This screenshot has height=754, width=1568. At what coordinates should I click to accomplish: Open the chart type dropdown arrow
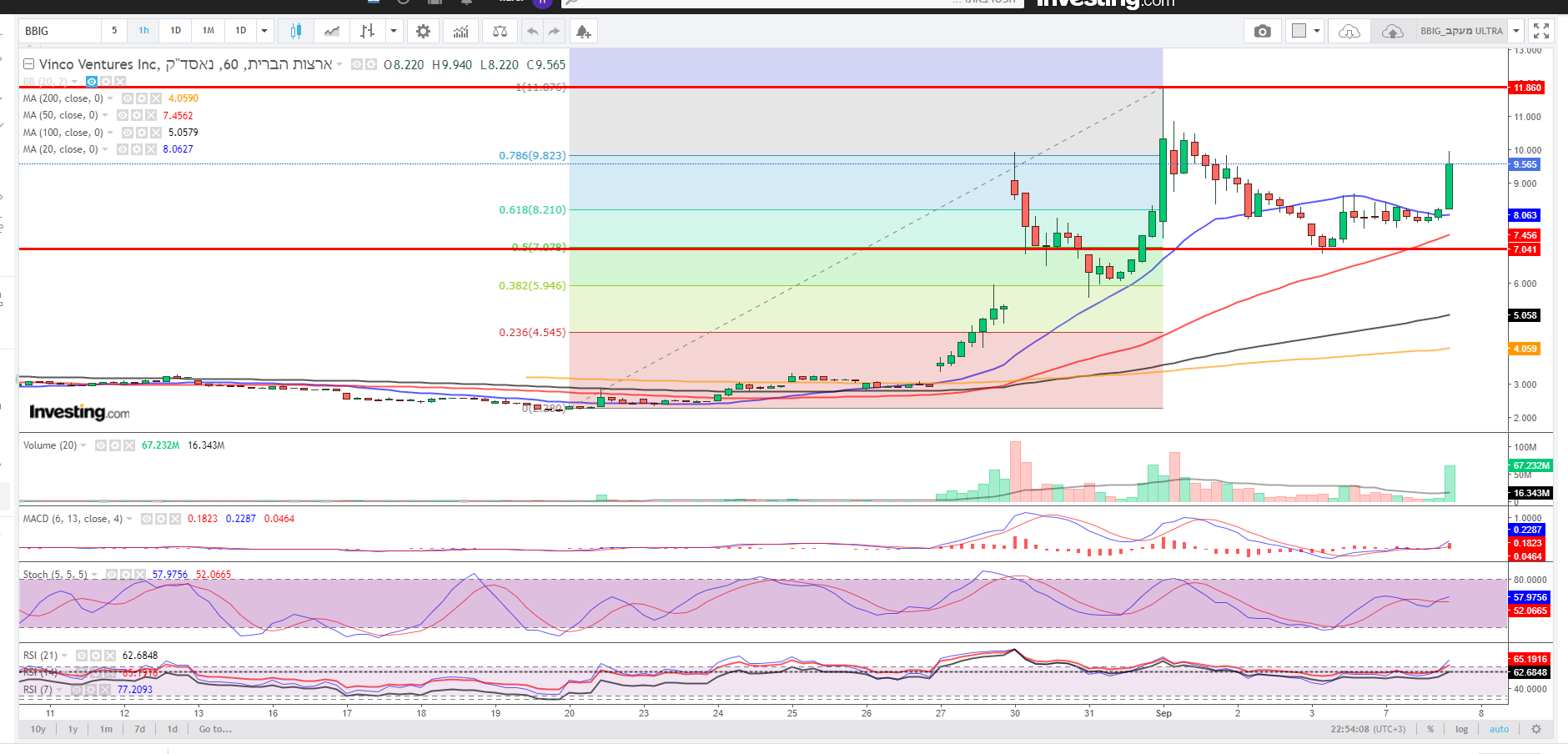(394, 32)
